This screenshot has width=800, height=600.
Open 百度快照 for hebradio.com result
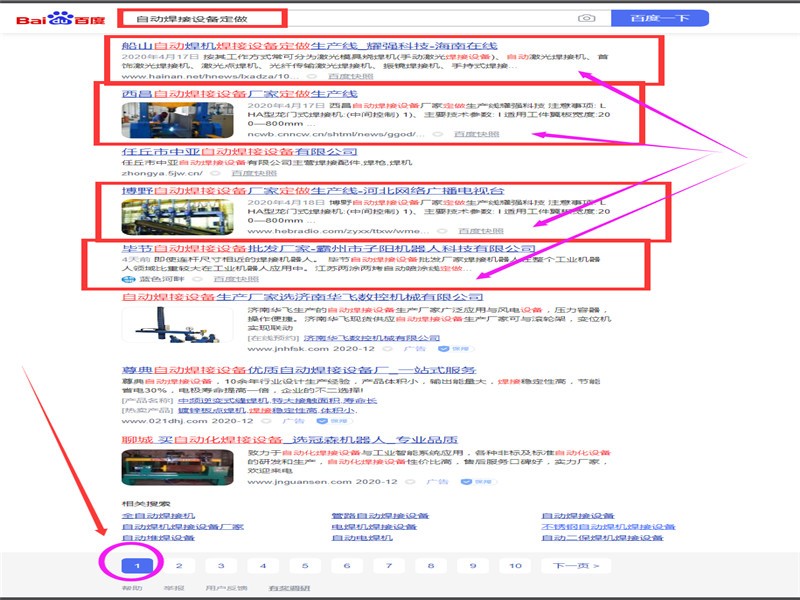pos(481,231)
